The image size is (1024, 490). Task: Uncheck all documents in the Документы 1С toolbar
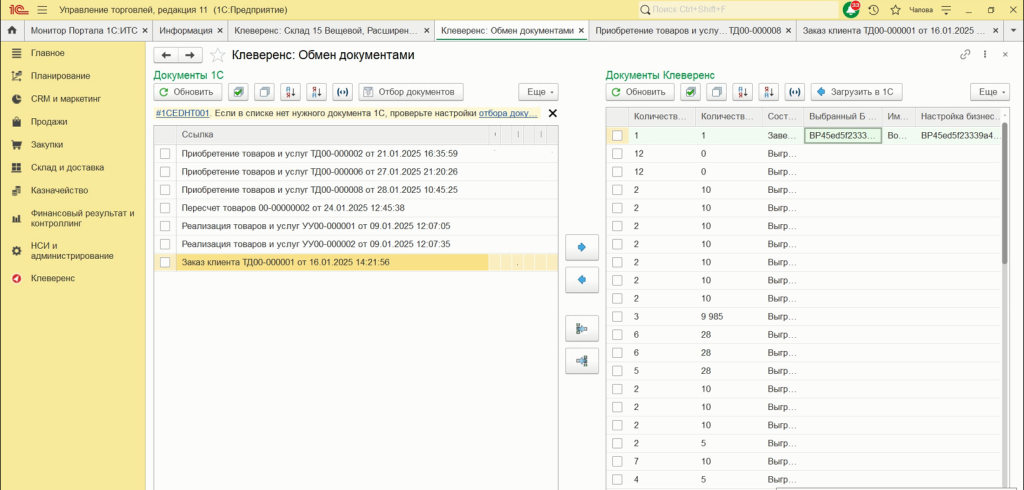click(264, 92)
